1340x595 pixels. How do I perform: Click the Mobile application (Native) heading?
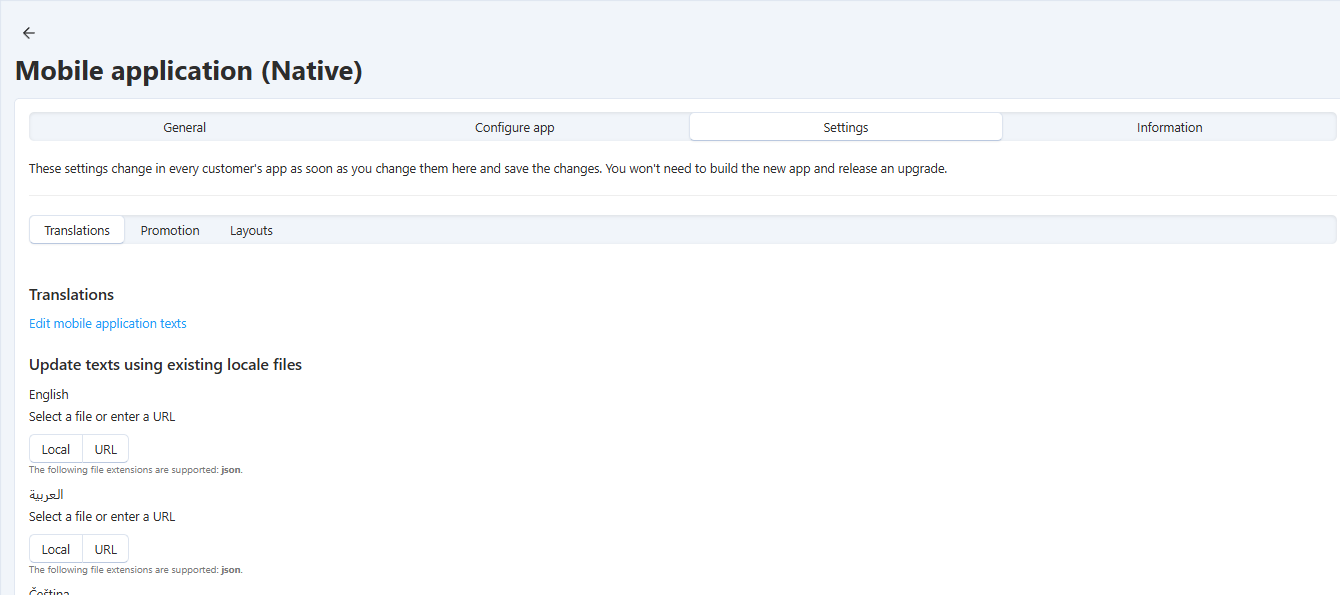(x=189, y=71)
